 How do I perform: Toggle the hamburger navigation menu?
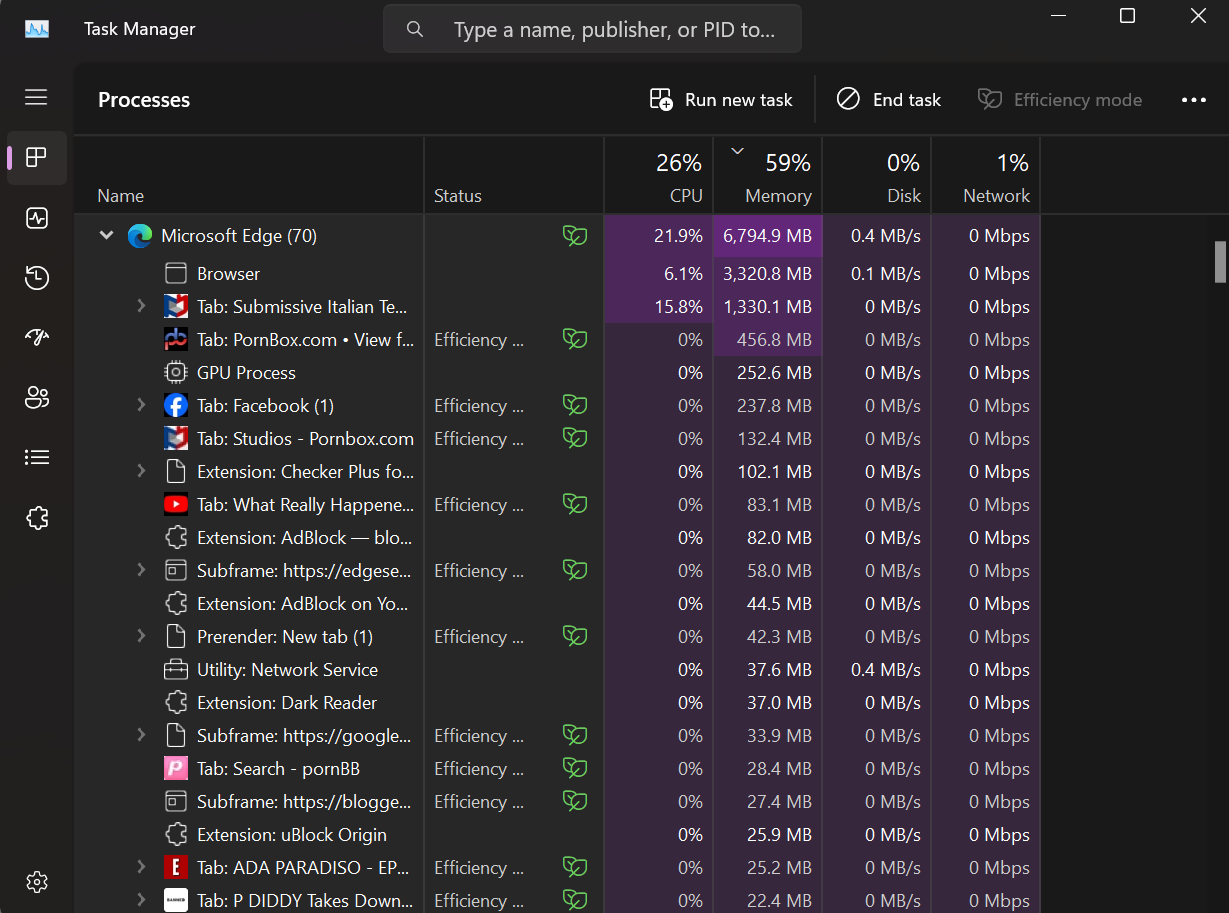point(37,97)
